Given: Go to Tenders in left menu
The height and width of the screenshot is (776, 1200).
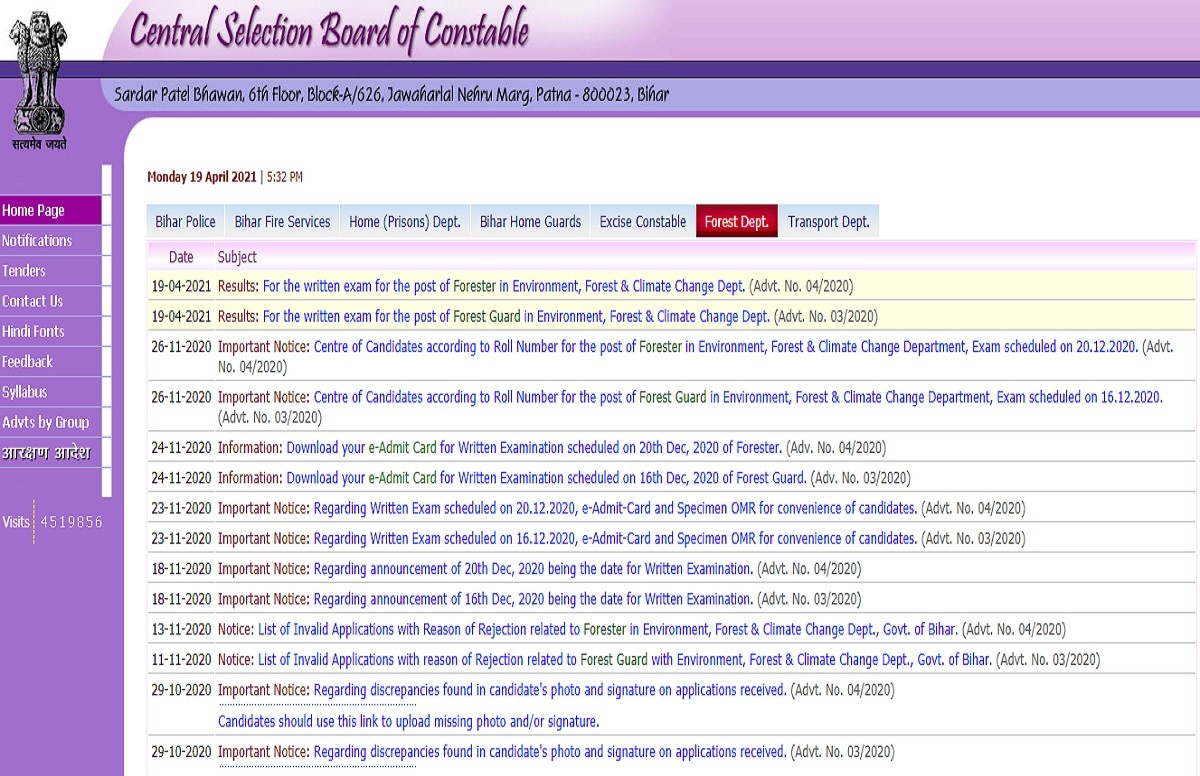Looking at the screenshot, I should pyautogui.click(x=24, y=271).
